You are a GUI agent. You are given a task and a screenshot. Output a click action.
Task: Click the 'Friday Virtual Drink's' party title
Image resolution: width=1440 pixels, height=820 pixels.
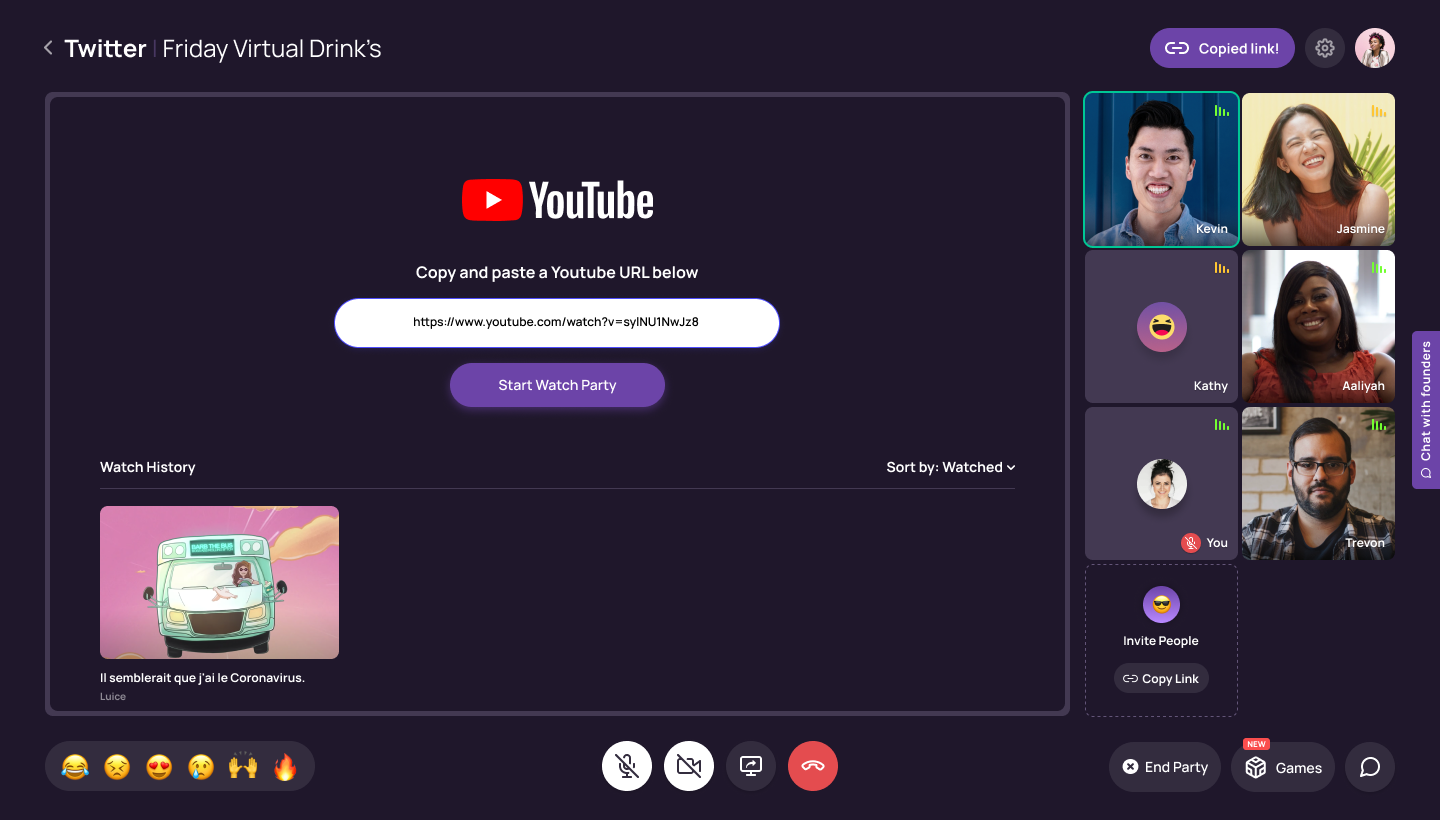tap(272, 48)
